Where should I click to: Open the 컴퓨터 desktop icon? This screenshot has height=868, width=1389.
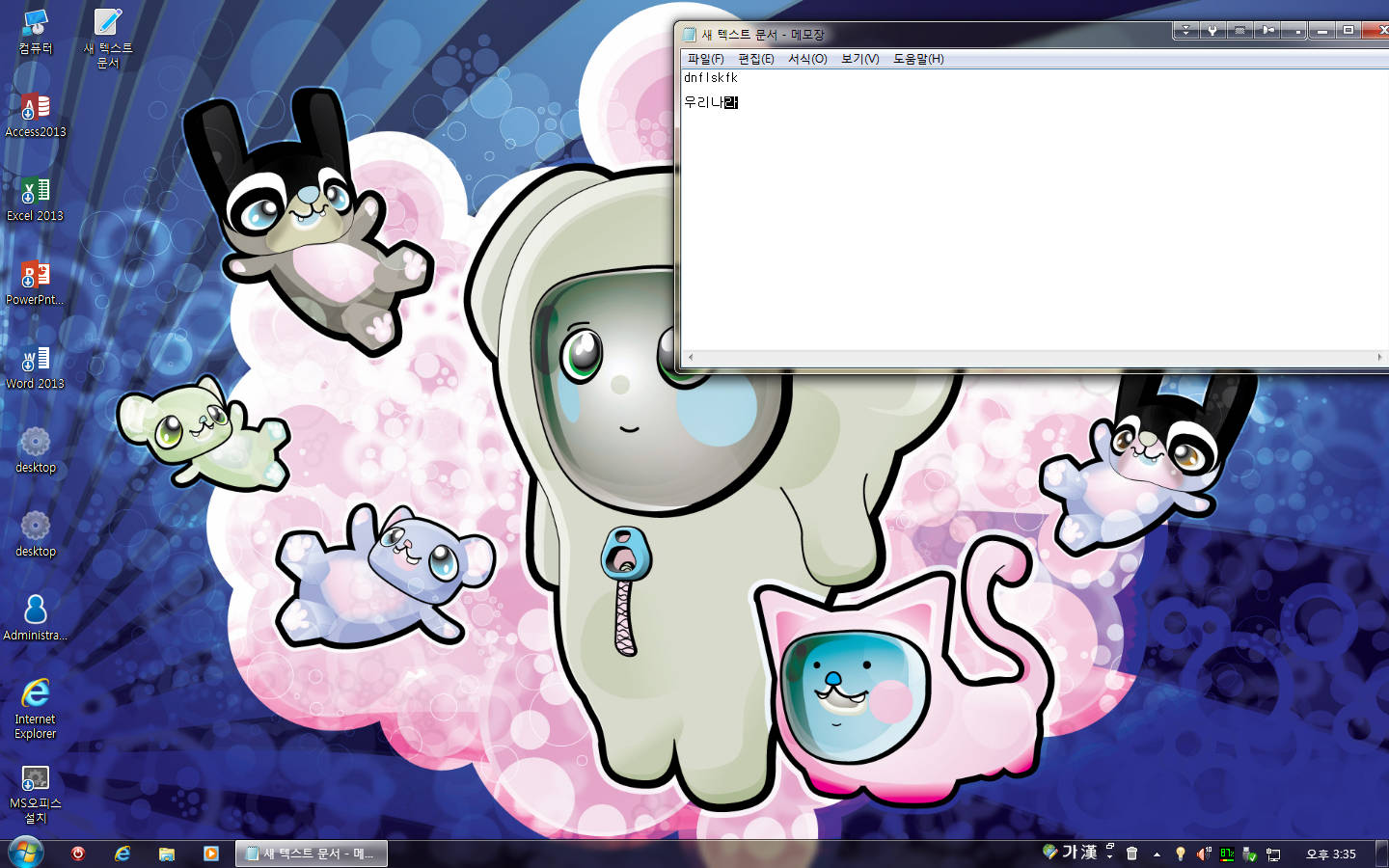click(x=36, y=31)
